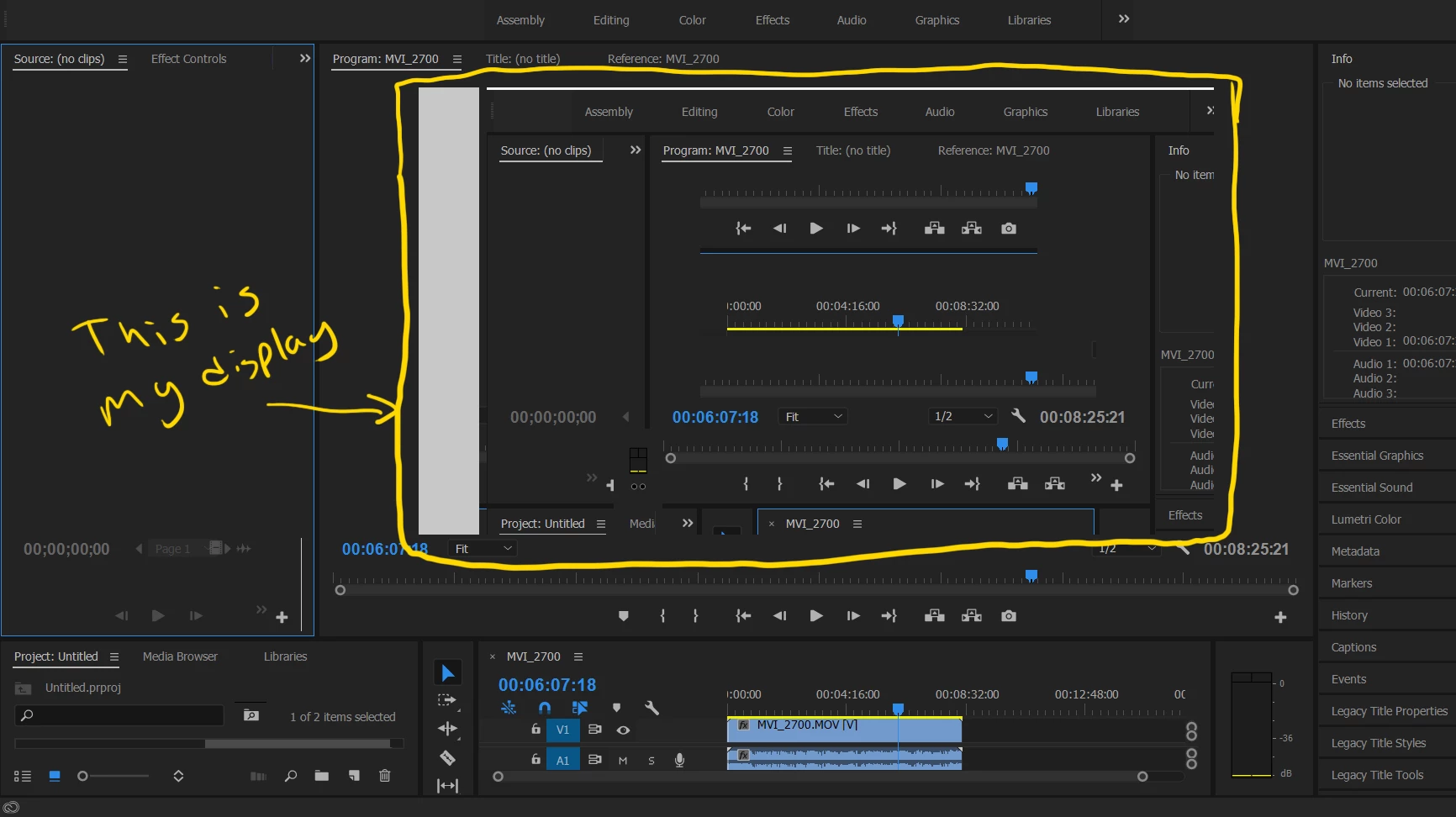This screenshot has width=1456, height=817.
Task: Switch to Editing workspace in top bar
Action: pos(611,20)
